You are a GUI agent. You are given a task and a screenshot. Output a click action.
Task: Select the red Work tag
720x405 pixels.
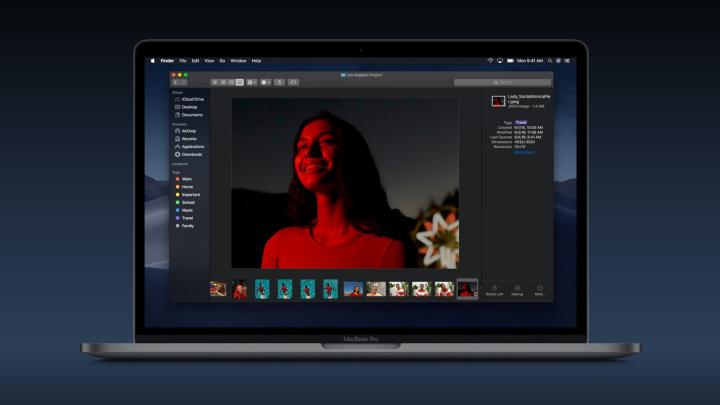tap(184, 179)
